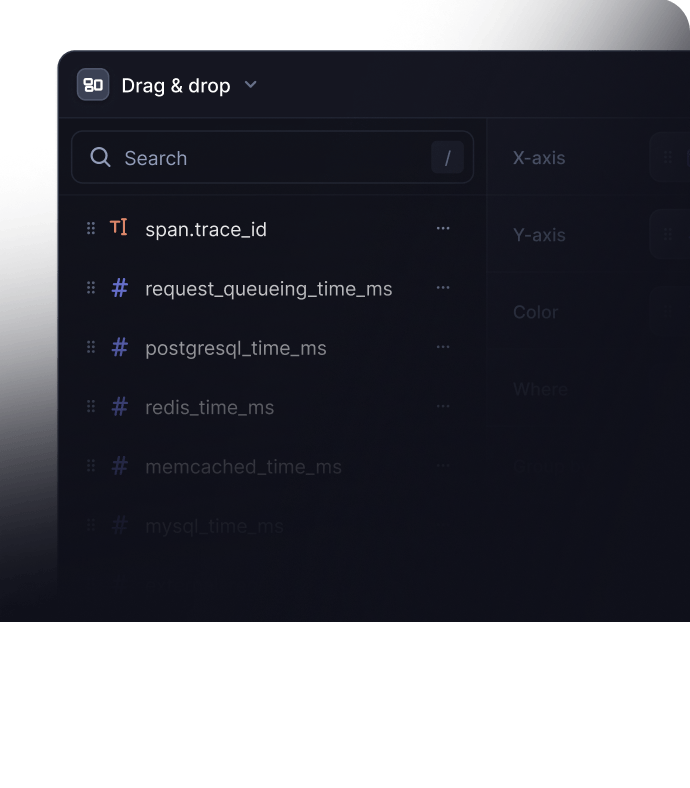Image resolution: width=690 pixels, height=788 pixels.
Task: Open the more options menu for span.trace_id
Action: [x=443, y=228]
